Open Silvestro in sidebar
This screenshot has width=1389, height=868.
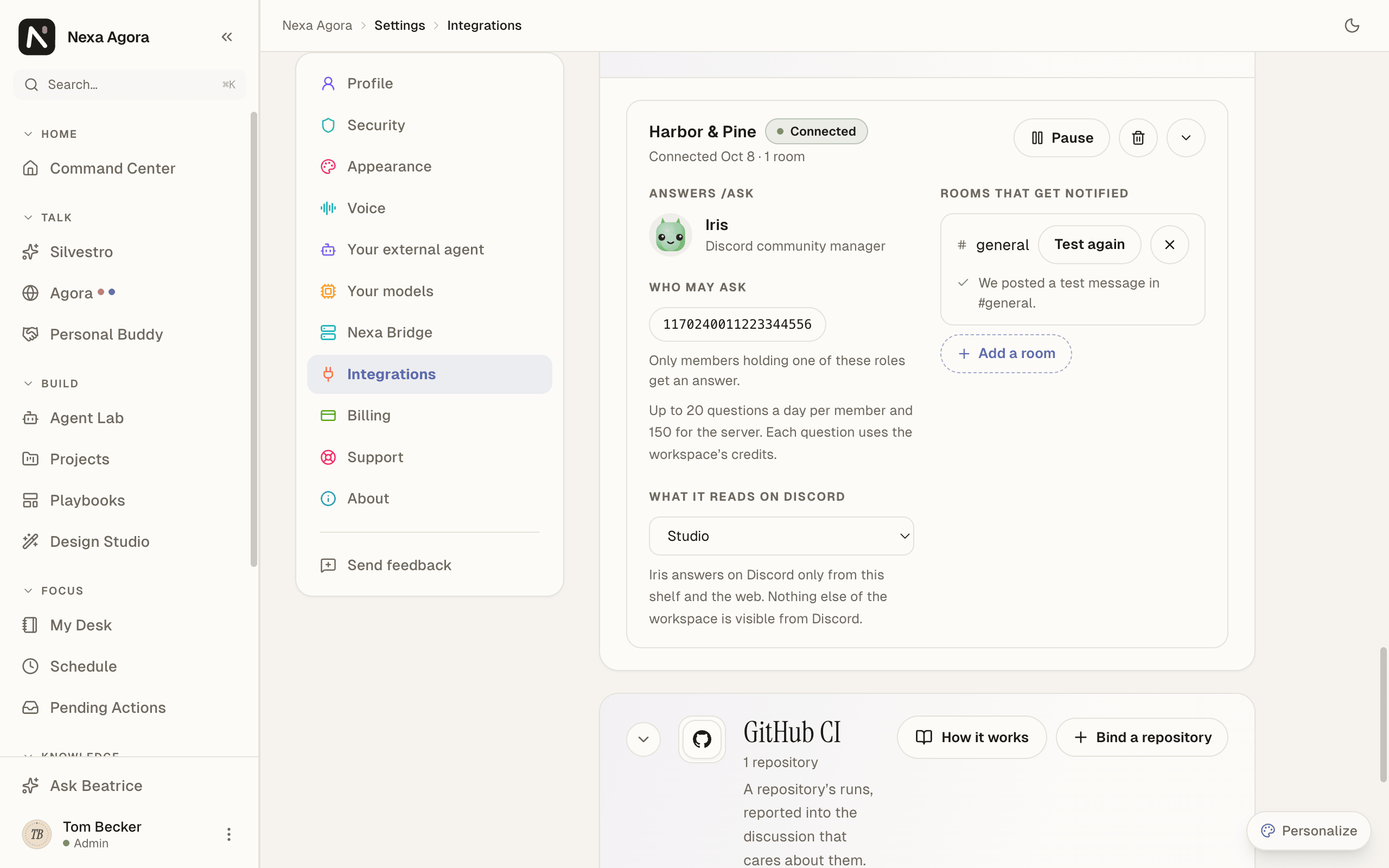129,252
